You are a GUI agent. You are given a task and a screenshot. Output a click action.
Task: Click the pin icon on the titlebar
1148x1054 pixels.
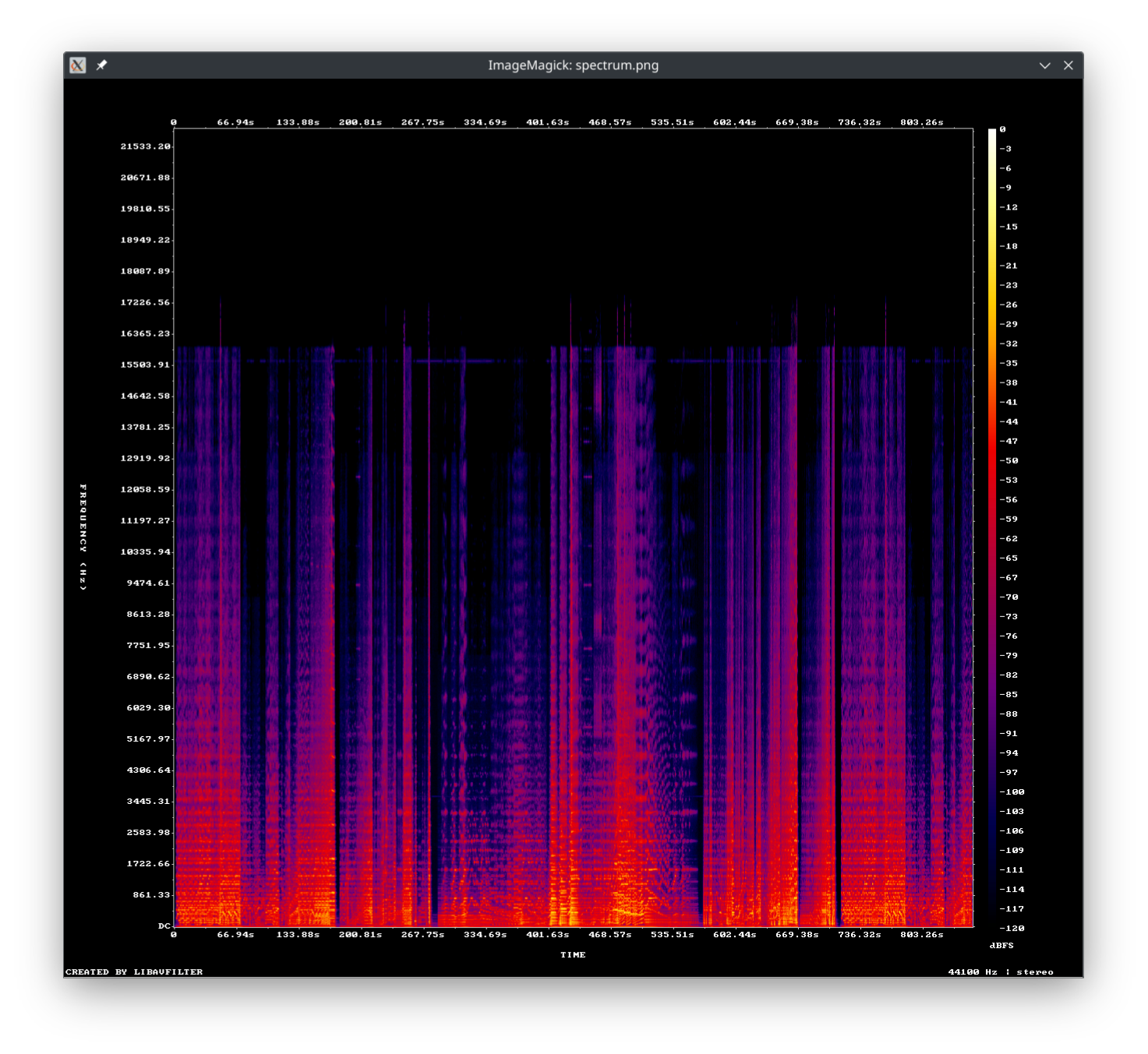tap(100, 65)
